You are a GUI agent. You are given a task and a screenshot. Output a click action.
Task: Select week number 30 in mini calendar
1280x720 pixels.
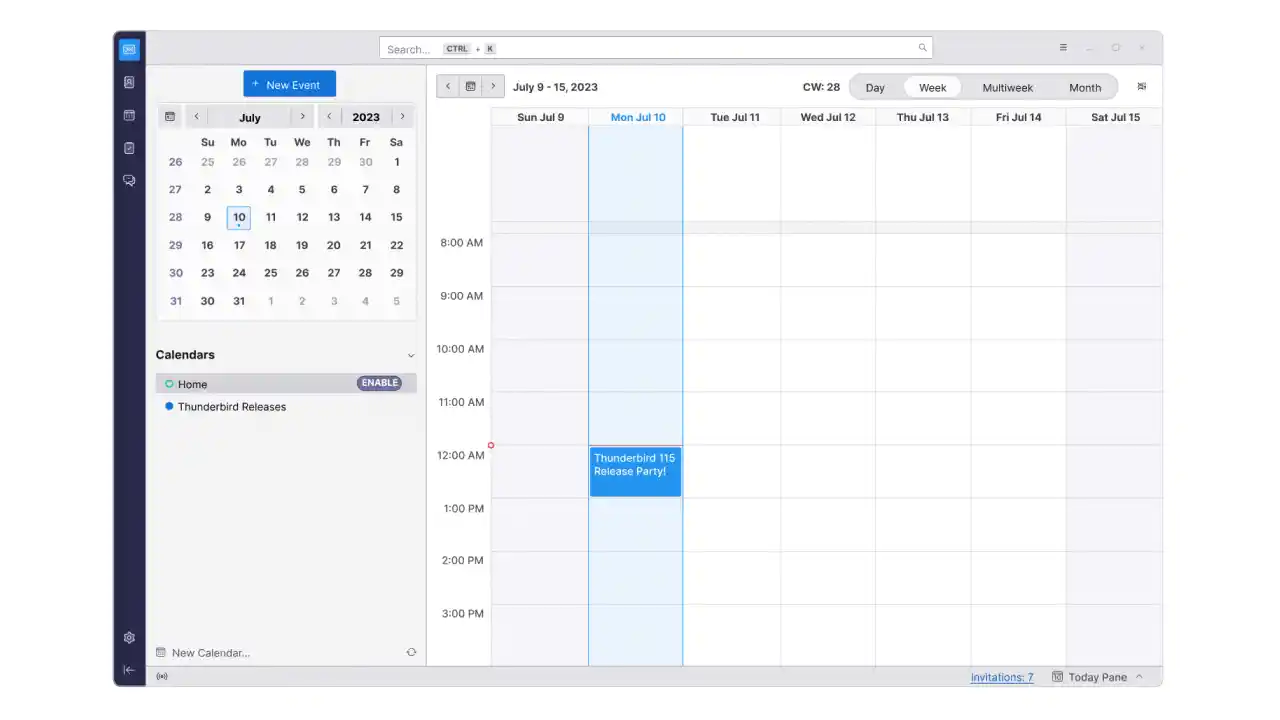coord(175,272)
